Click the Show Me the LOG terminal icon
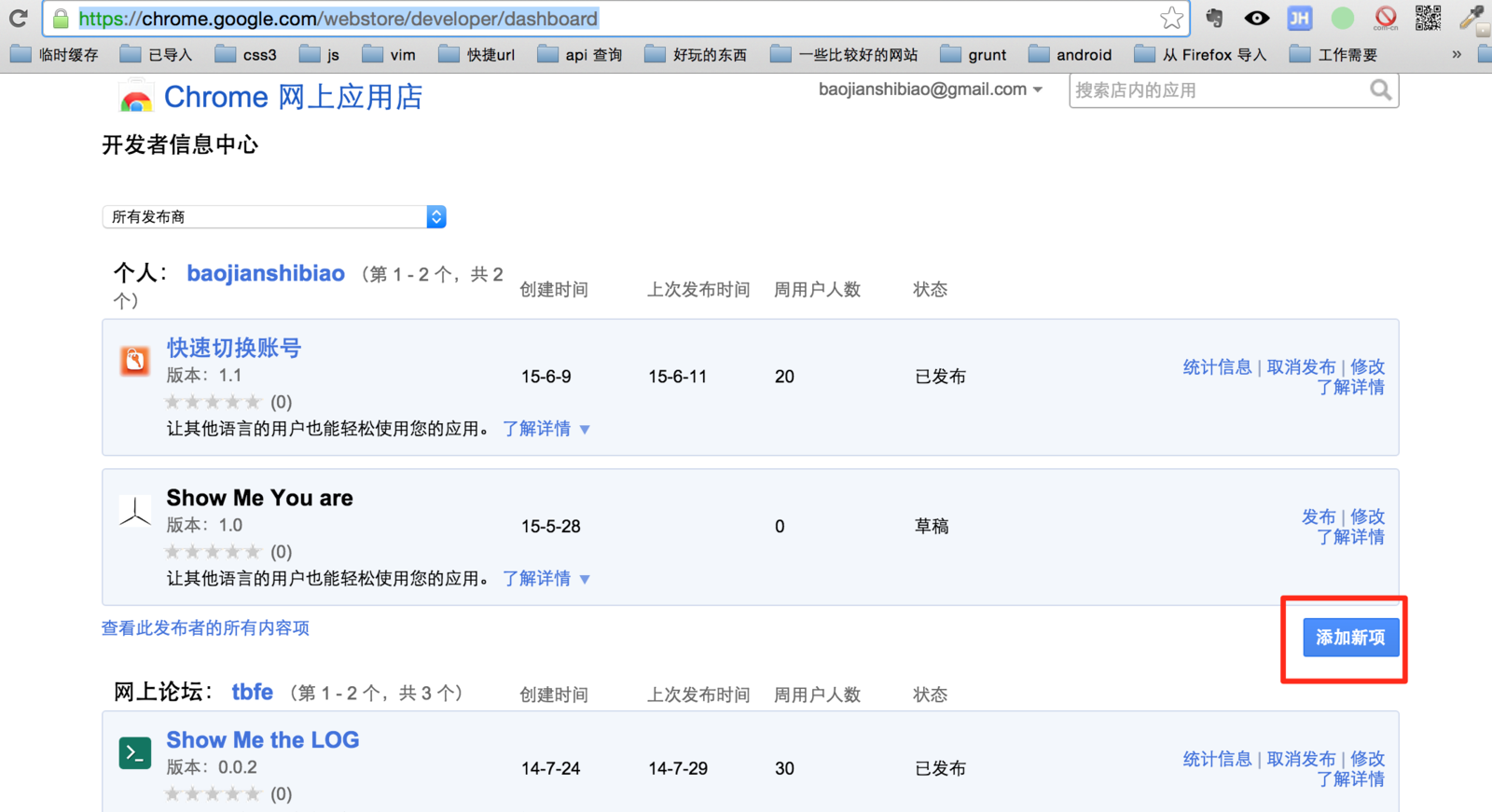Image resolution: width=1492 pixels, height=812 pixels. pyautogui.click(x=135, y=753)
